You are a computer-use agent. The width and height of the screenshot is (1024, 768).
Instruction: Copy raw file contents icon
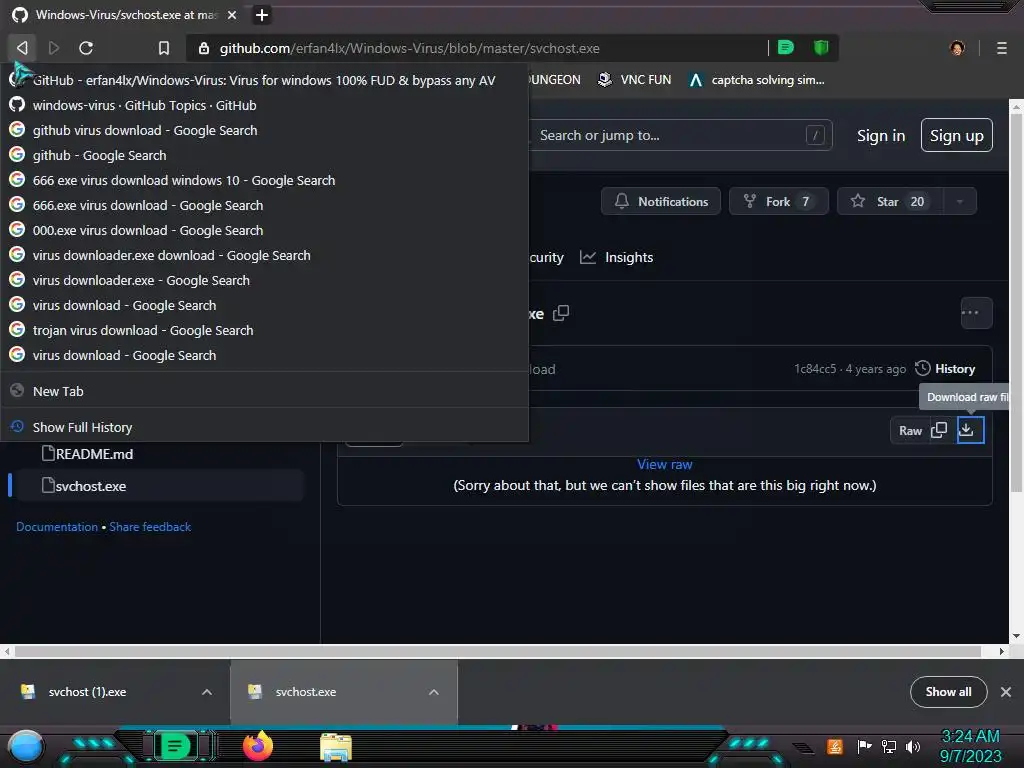(939, 430)
